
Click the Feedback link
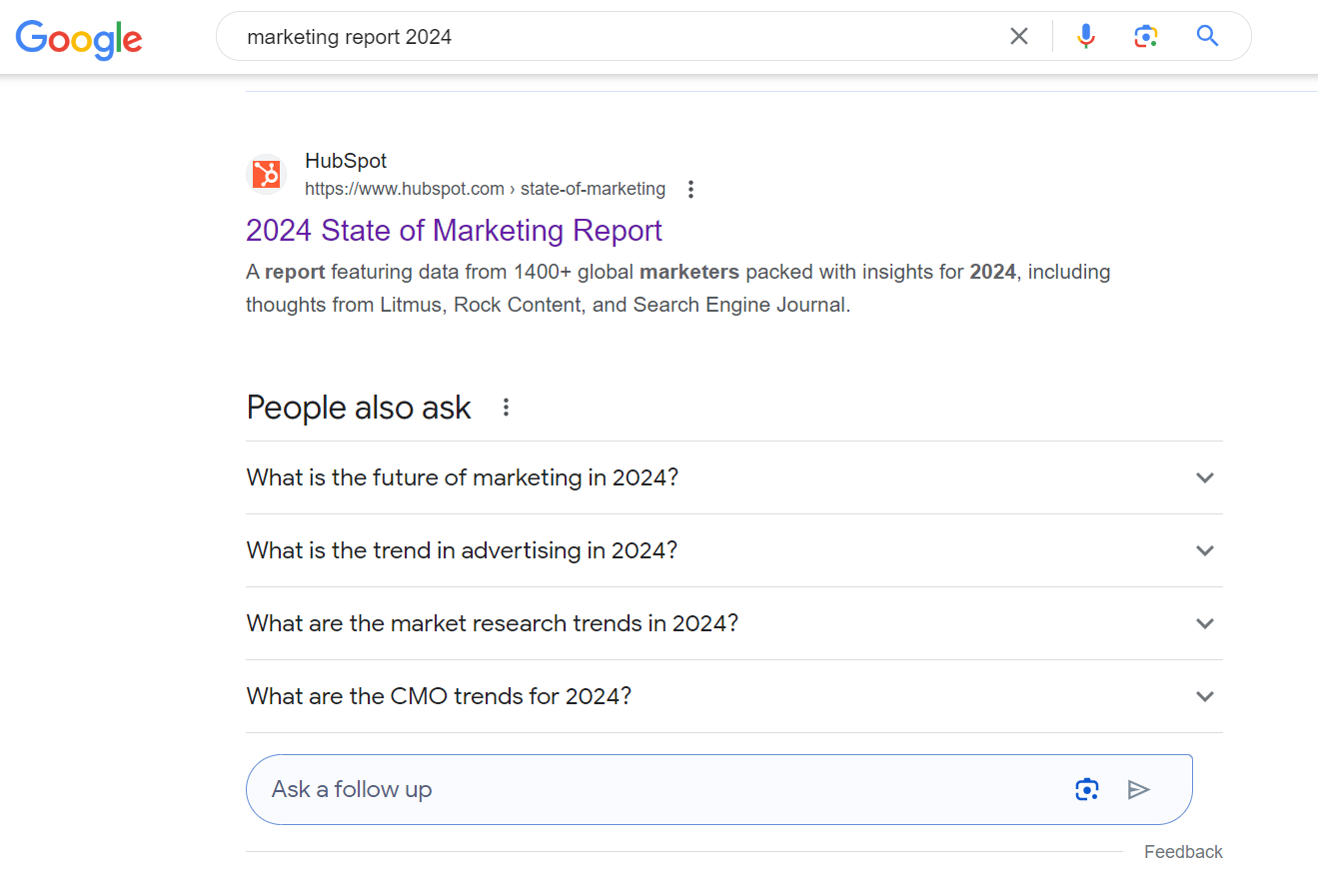pyautogui.click(x=1183, y=852)
